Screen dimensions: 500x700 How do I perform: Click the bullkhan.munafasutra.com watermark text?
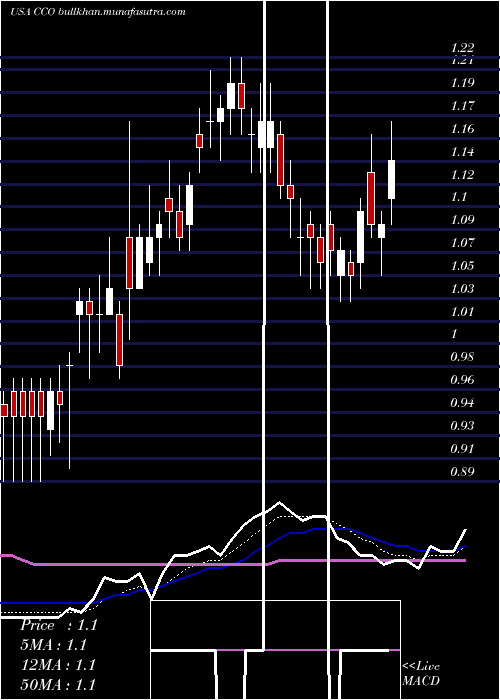[122, 12]
